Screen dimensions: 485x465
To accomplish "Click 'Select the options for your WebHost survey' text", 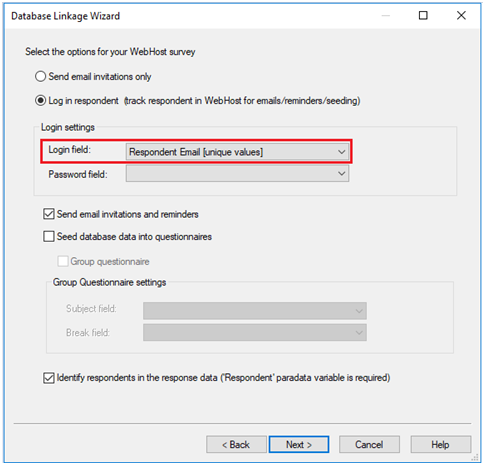I will click(x=110, y=52).
